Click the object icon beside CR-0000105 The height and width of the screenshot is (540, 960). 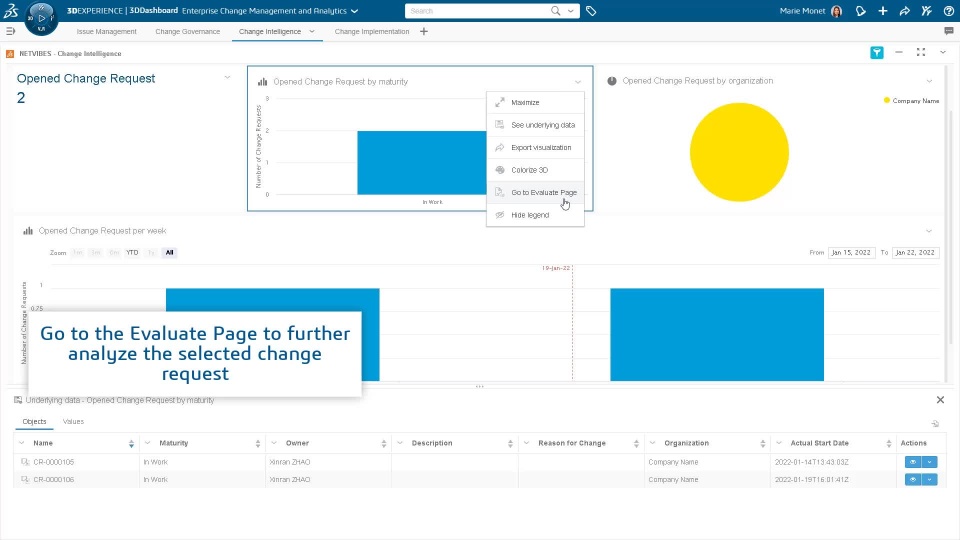[x=25, y=462]
